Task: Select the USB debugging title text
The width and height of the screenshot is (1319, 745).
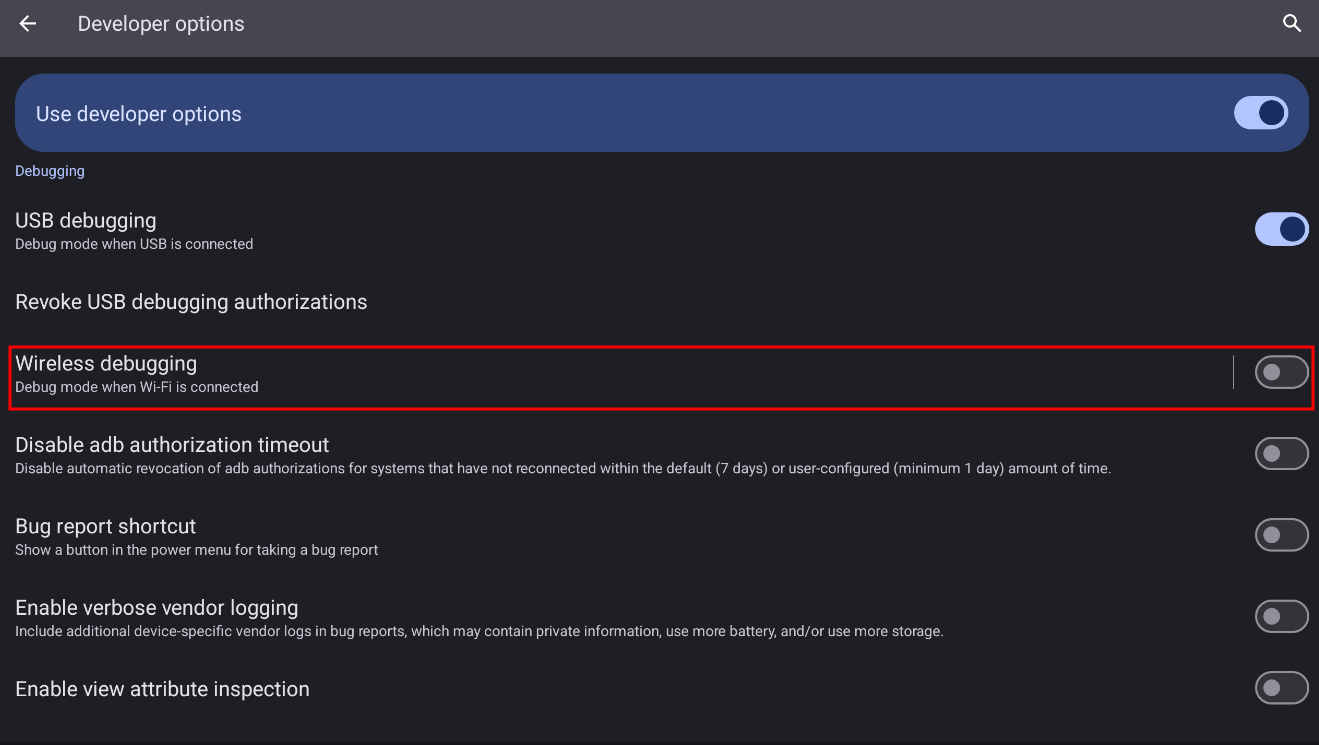Action: (x=86, y=220)
